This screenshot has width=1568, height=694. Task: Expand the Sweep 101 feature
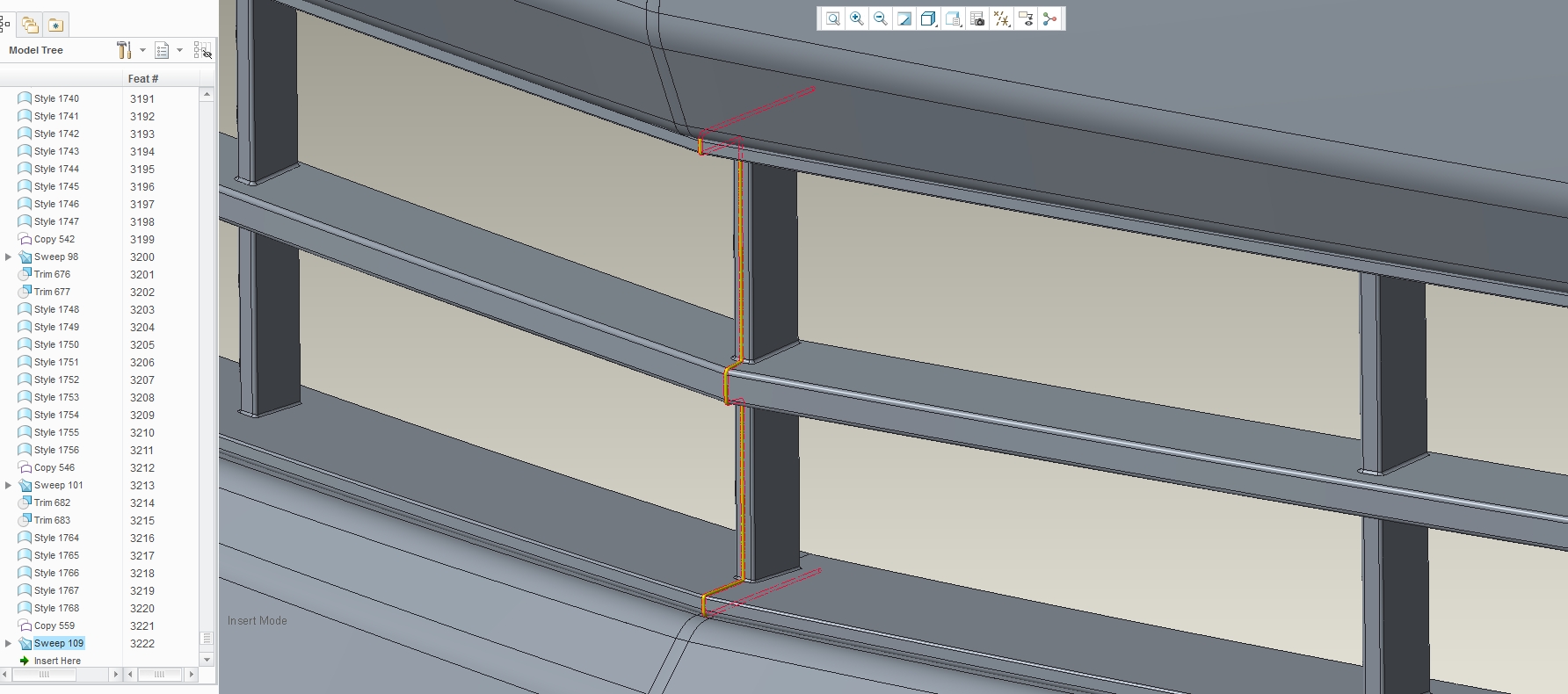9,485
